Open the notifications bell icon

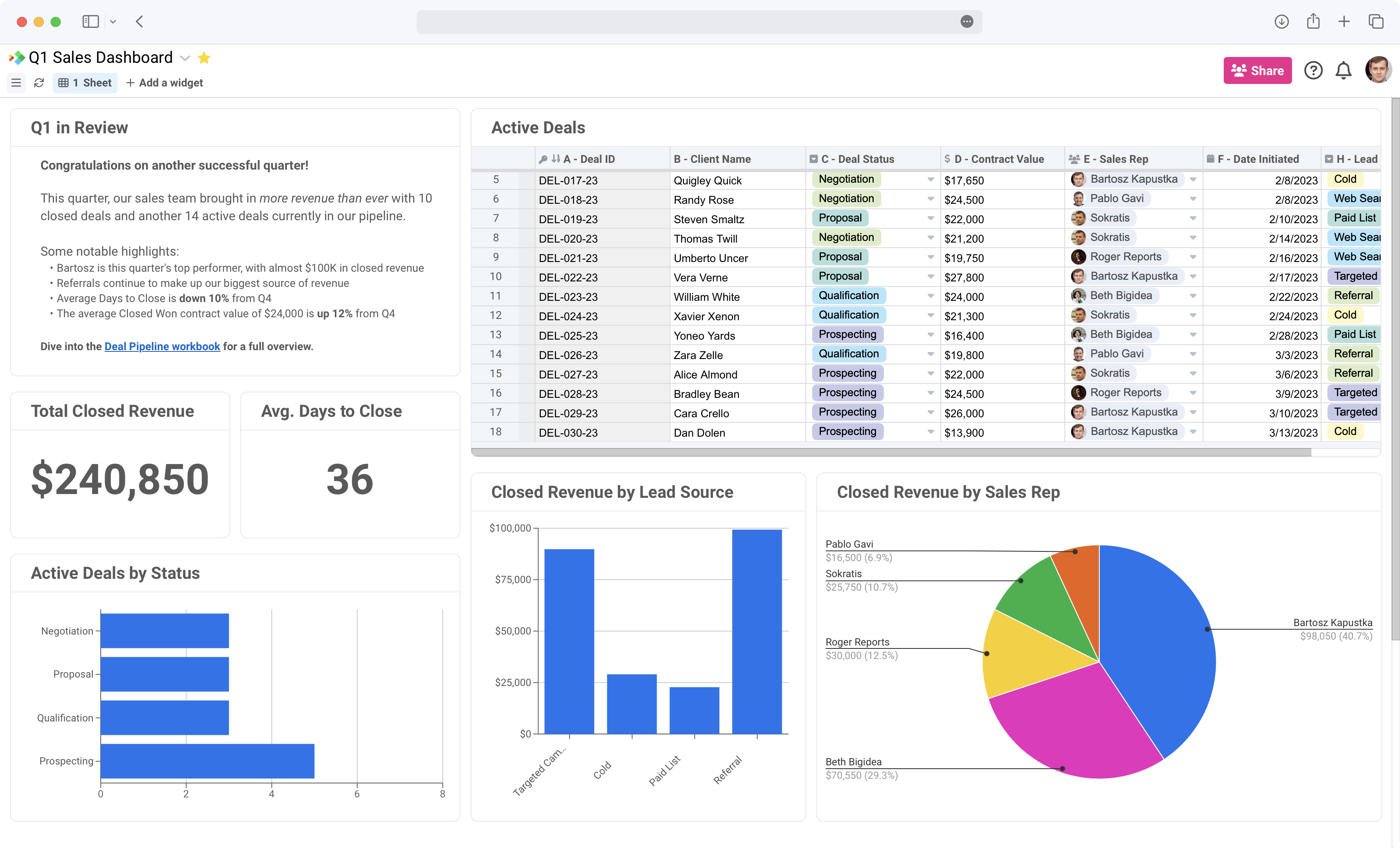(x=1343, y=70)
